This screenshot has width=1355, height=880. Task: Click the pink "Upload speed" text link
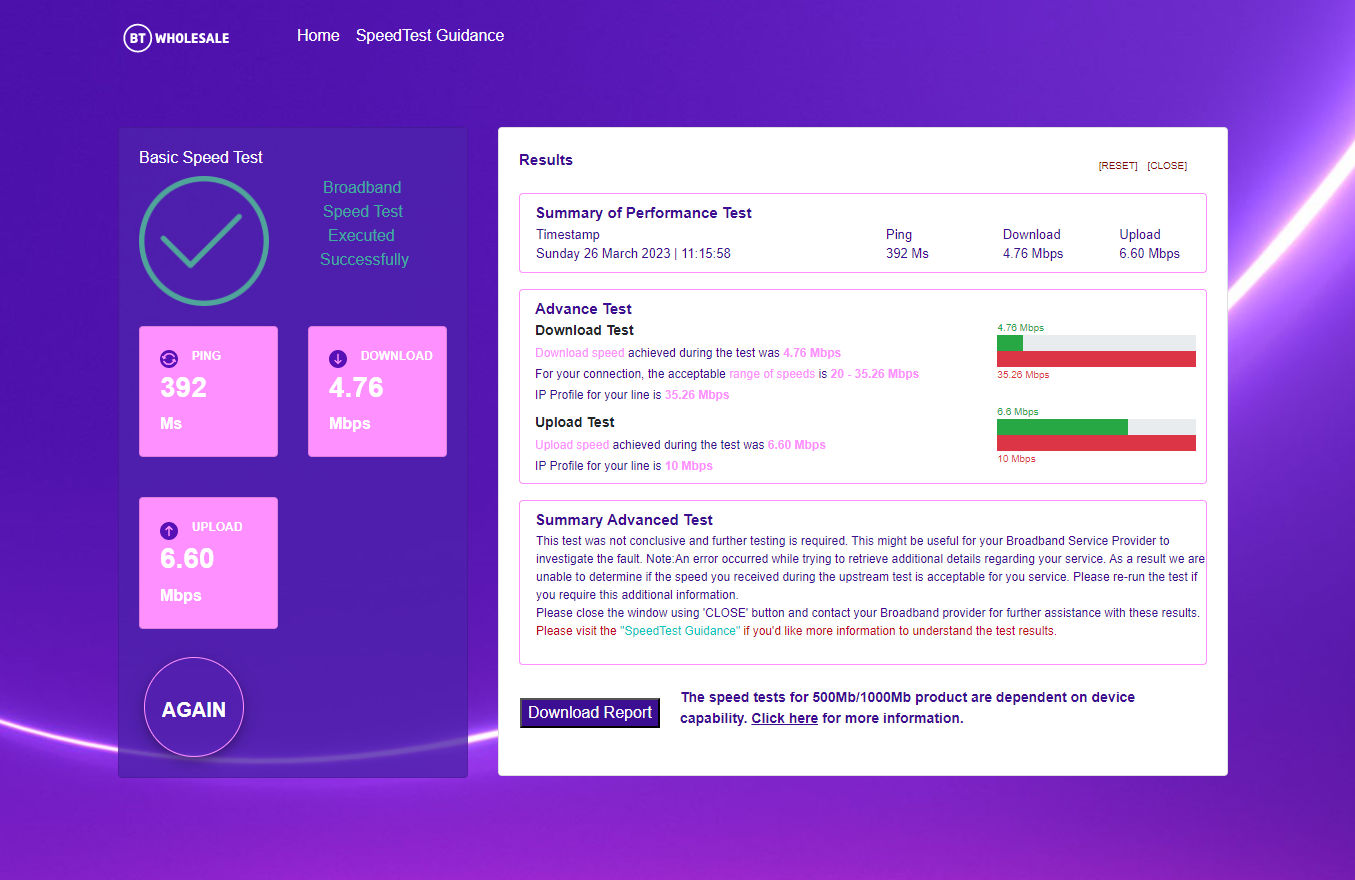tap(572, 445)
